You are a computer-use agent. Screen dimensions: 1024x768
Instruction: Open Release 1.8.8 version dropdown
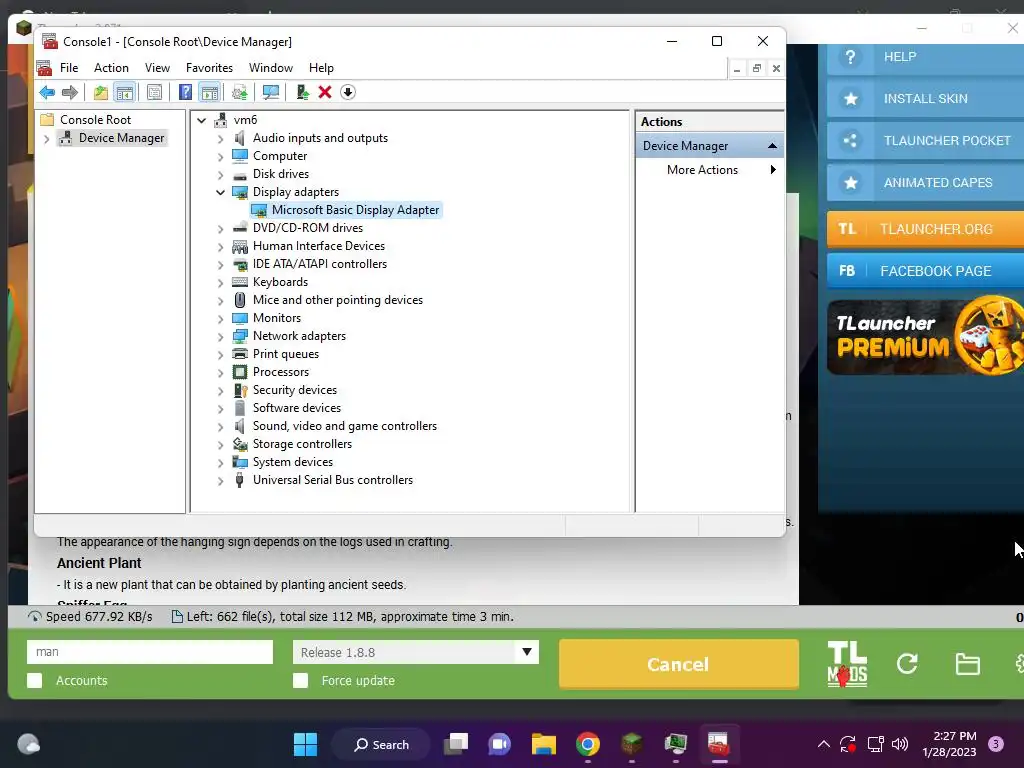[527, 652]
